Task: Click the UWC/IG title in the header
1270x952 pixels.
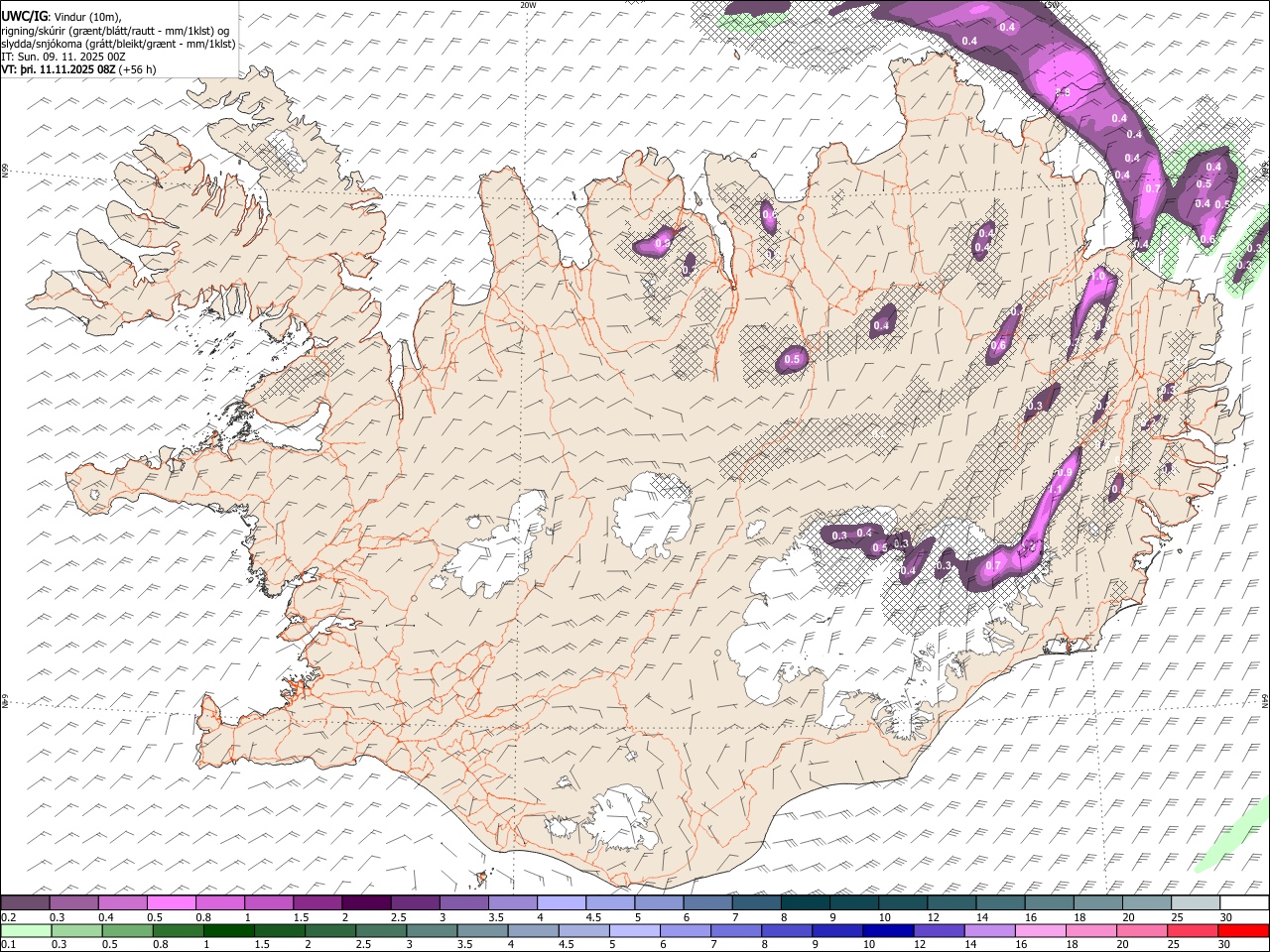Action: (24, 16)
